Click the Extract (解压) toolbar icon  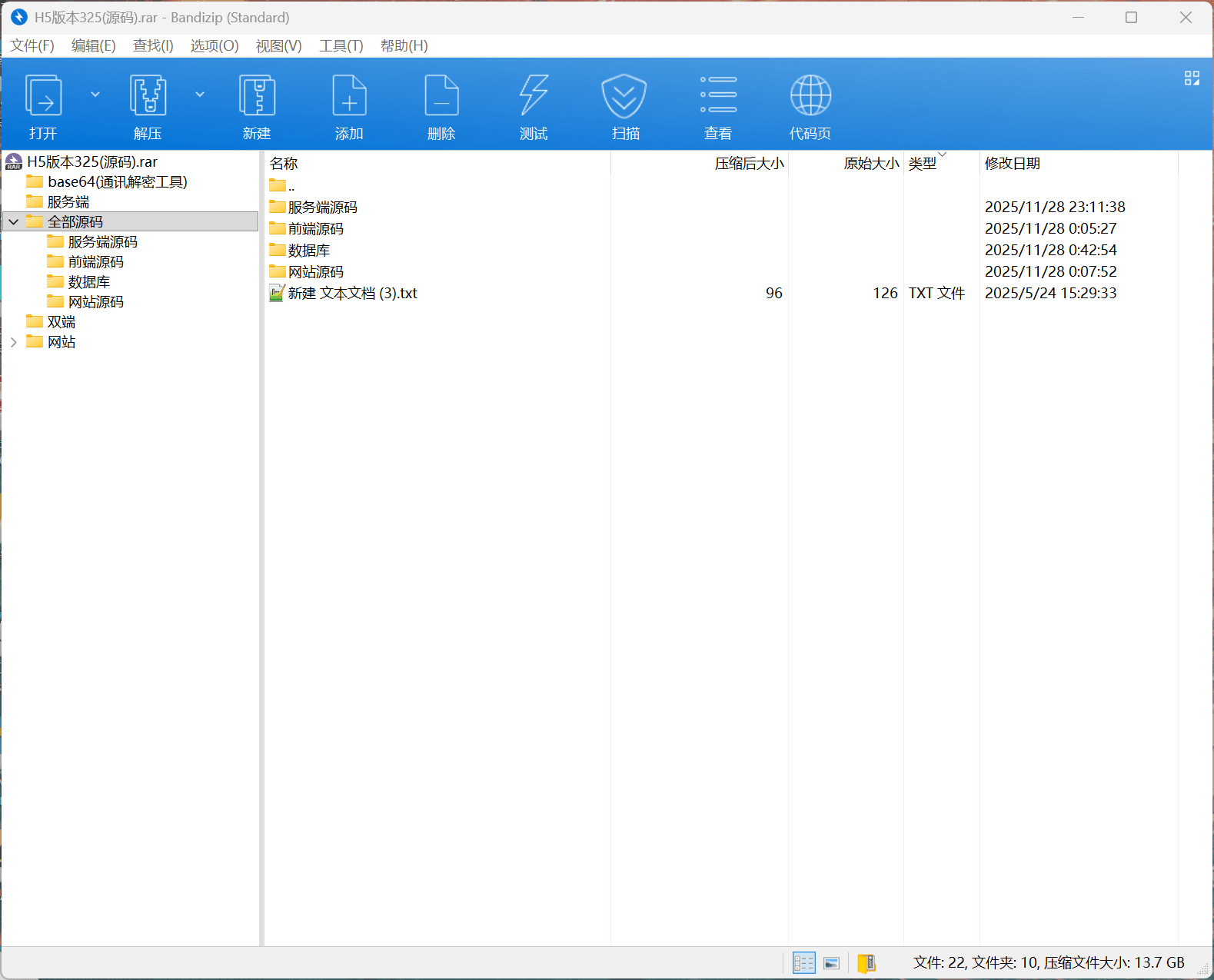point(148,96)
